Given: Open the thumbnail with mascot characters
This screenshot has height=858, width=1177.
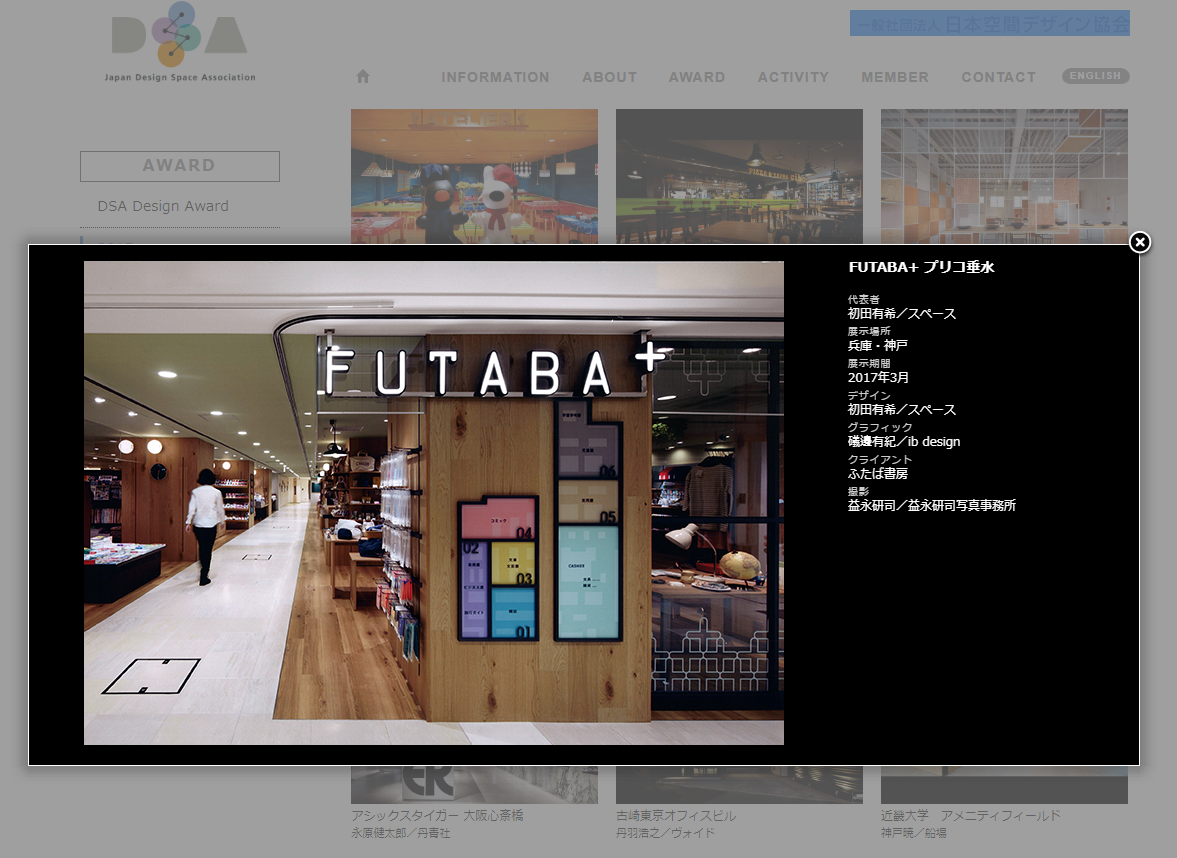Looking at the screenshot, I should coord(474,176).
